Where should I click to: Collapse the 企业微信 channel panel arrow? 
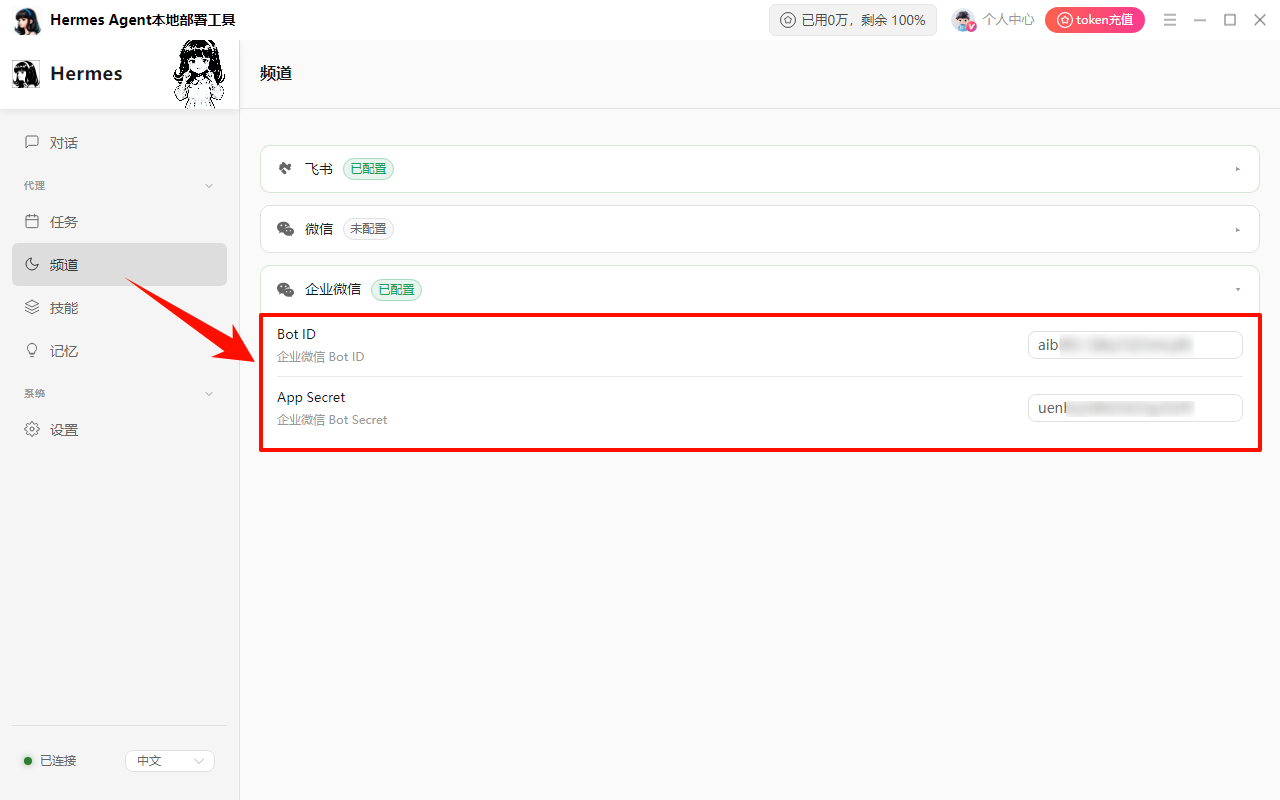[1238, 289]
